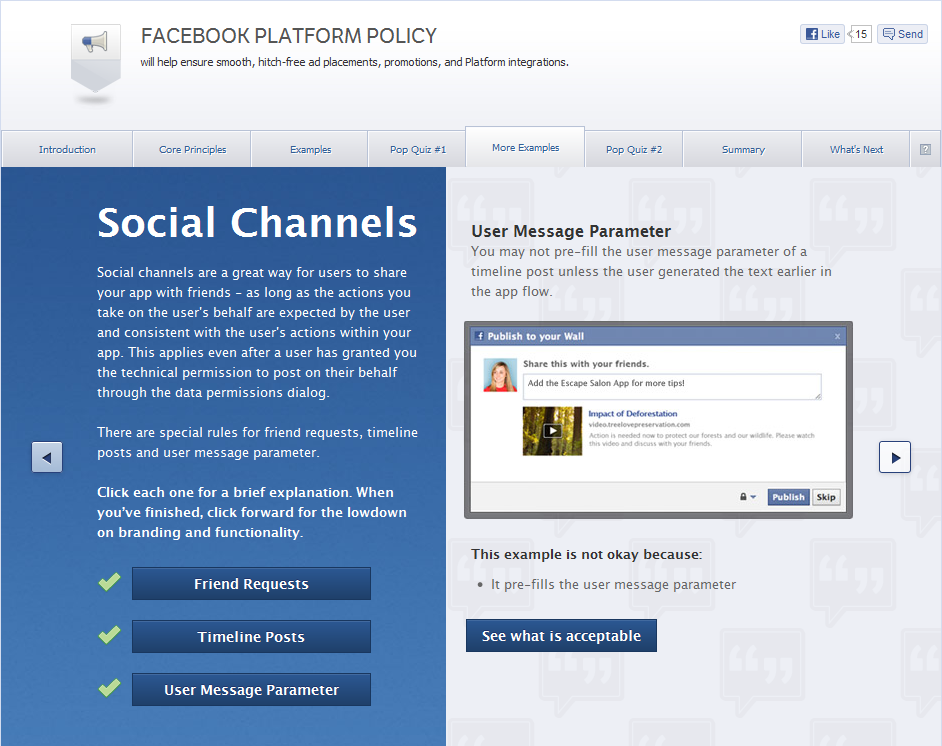Click the video.treelovepreservation.com URL text
Screen dimensions: 942x746
639,425
